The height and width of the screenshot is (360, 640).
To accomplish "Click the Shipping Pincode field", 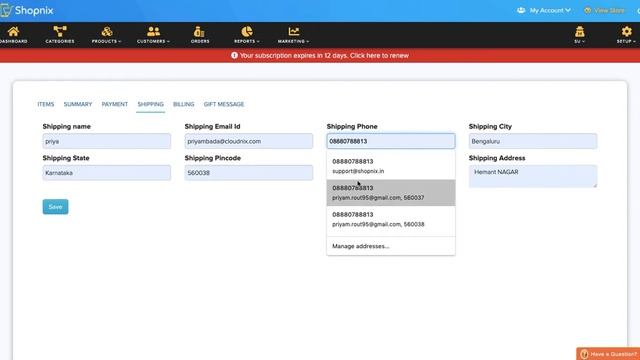I will pyautogui.click(x=249, y=173).
